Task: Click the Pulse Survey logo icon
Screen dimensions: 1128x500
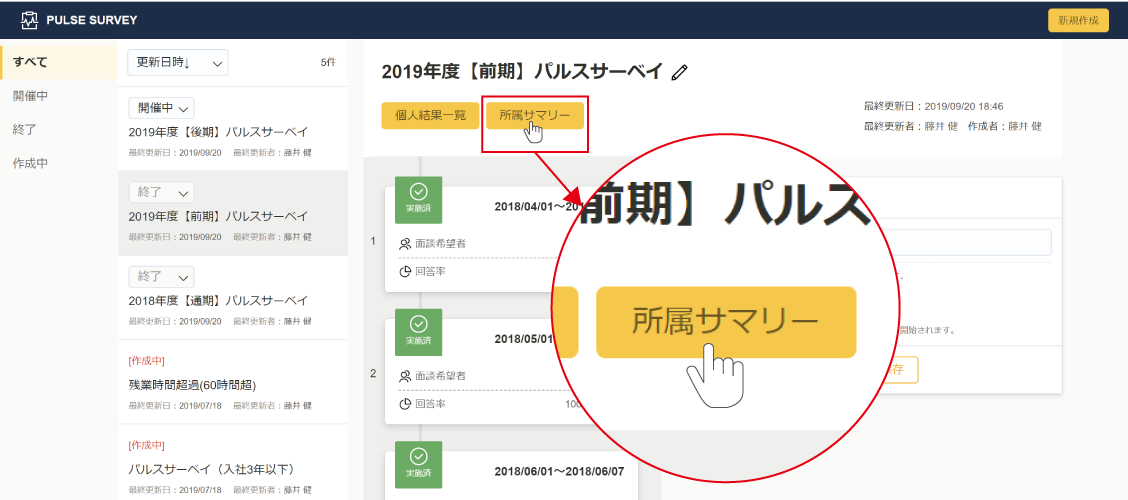Action: 29,20
